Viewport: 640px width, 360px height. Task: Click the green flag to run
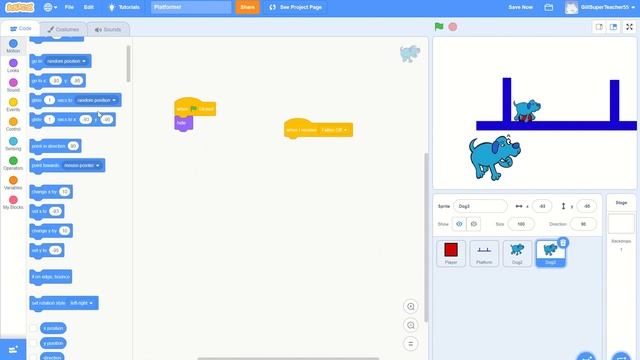pyautogui.click(x=439, y=27)
